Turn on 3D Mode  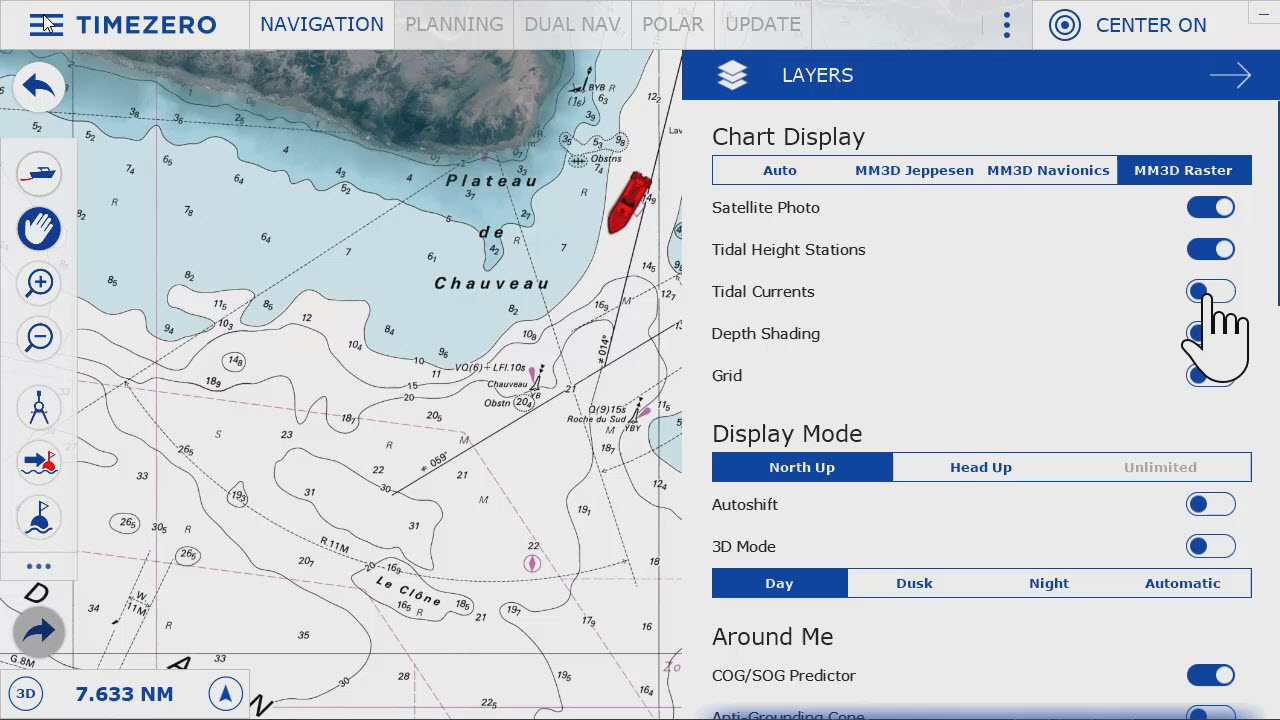[x=1211, y=546]
